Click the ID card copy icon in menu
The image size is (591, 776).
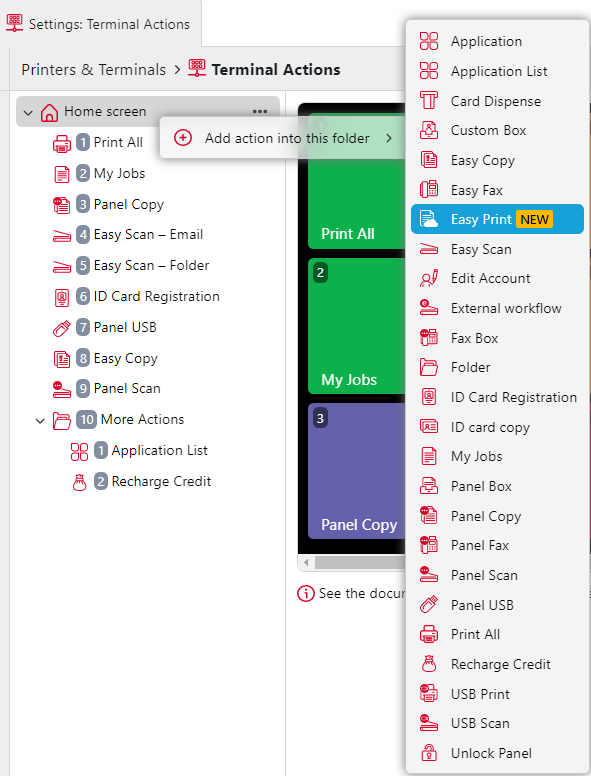point(429,427)
